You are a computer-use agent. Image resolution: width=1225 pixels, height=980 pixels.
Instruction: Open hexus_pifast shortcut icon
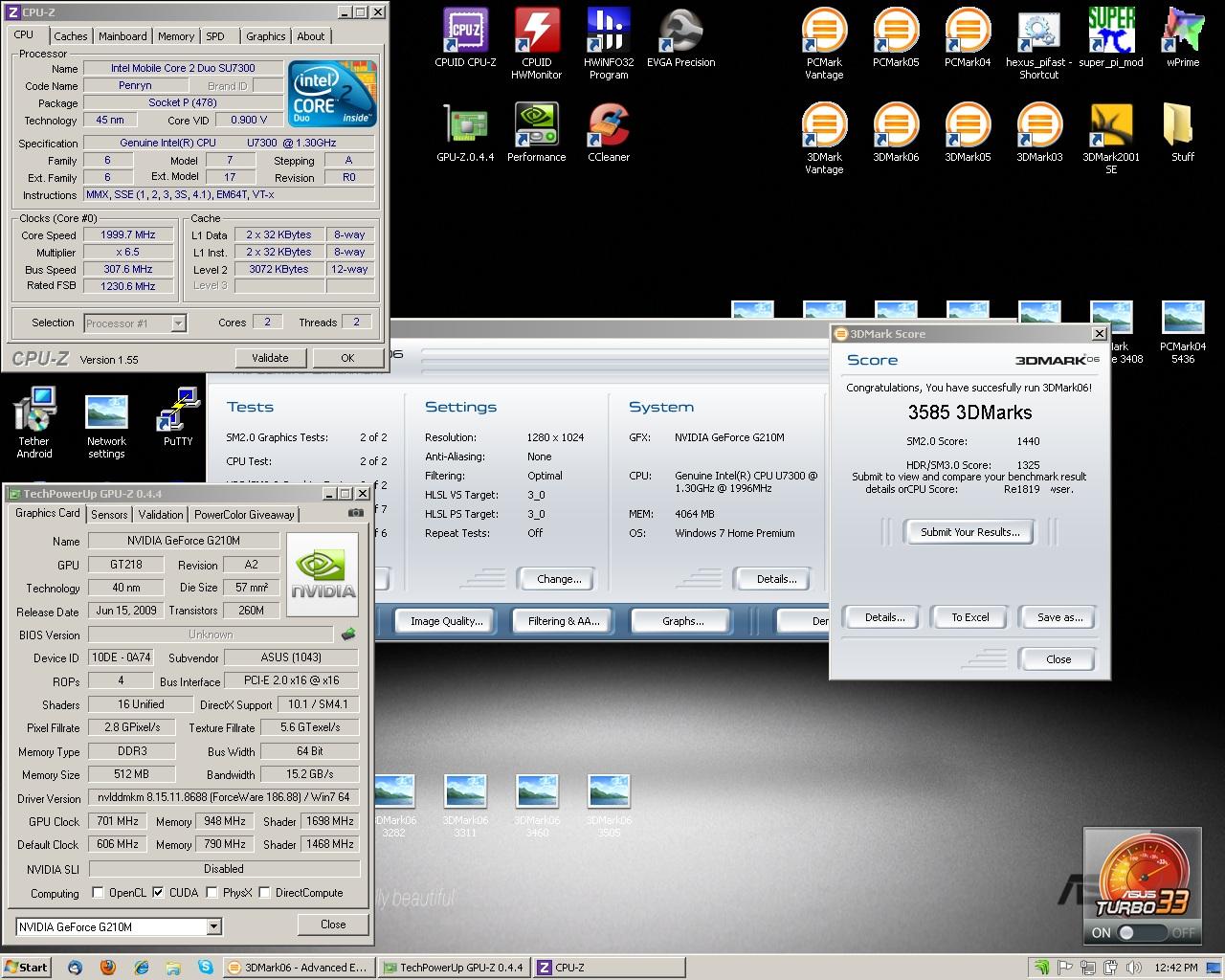point(1039,44)
